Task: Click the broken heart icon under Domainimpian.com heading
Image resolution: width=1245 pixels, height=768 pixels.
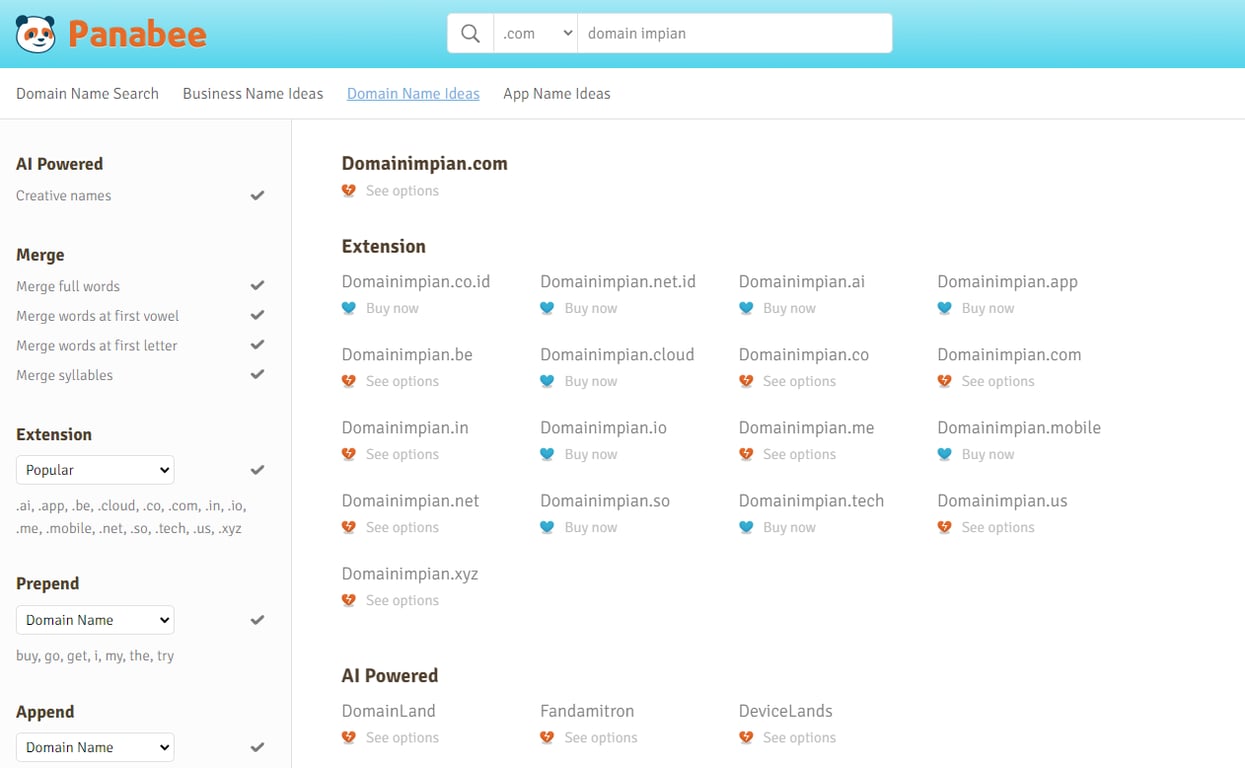Action: 349,191
